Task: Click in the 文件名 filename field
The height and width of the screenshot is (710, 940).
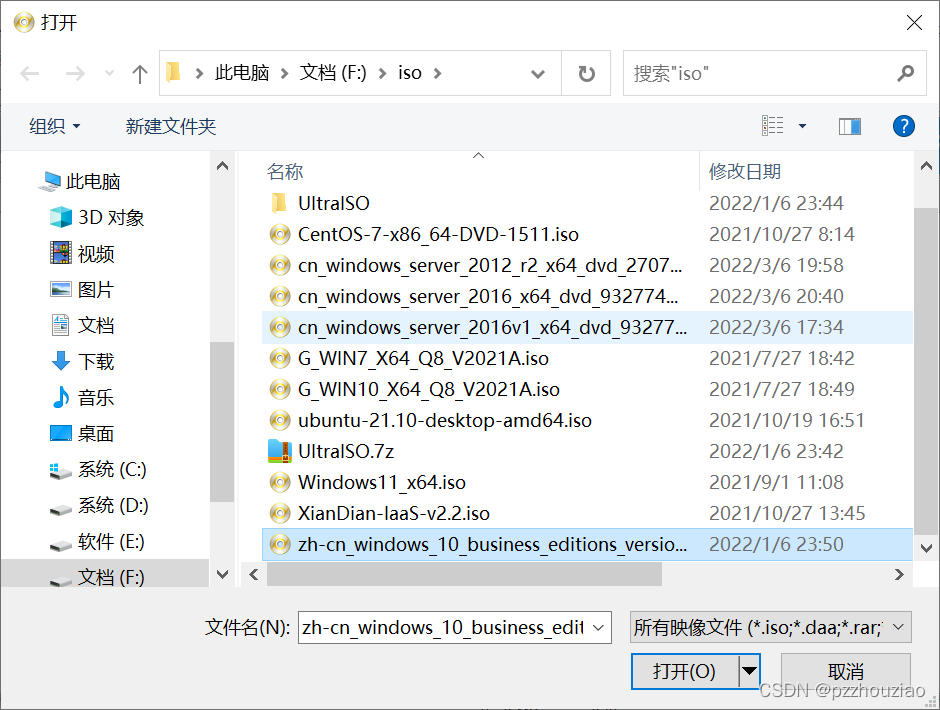Action: [444, 627]
